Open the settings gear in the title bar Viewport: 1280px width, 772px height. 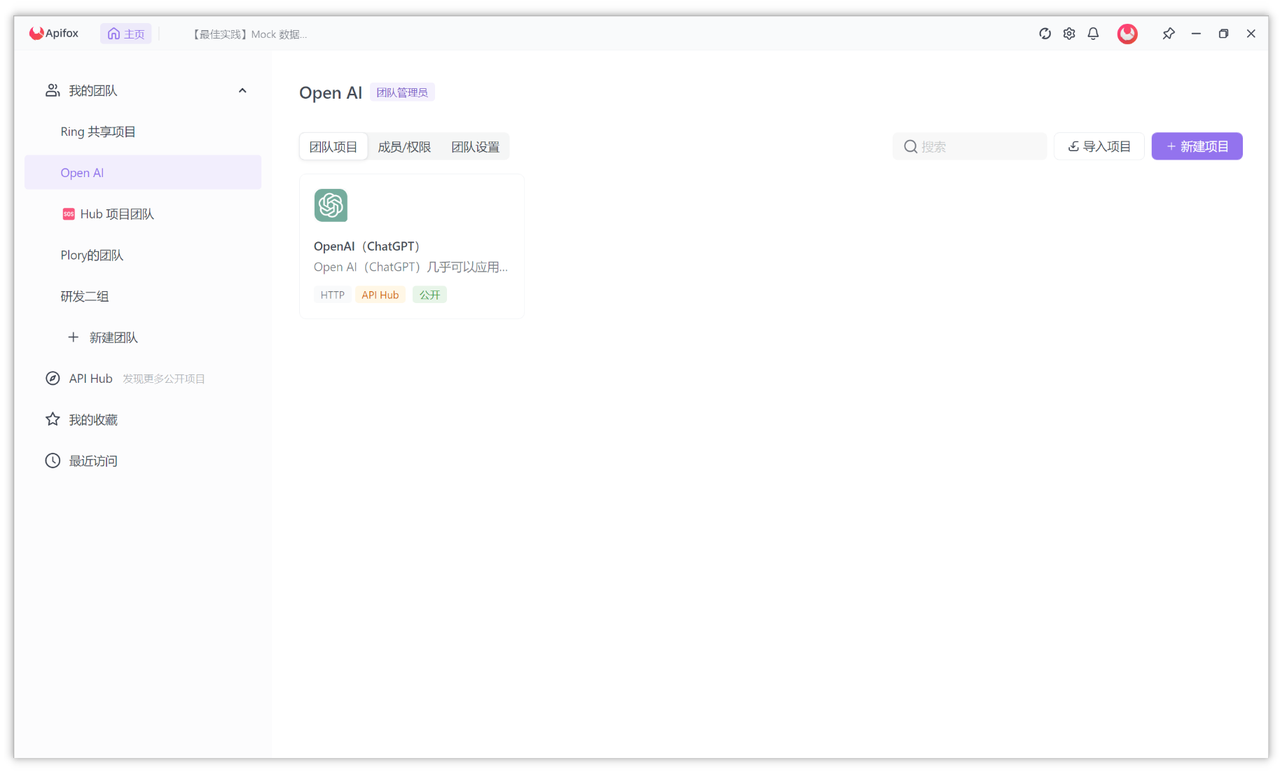click(x=1068, y=33)
